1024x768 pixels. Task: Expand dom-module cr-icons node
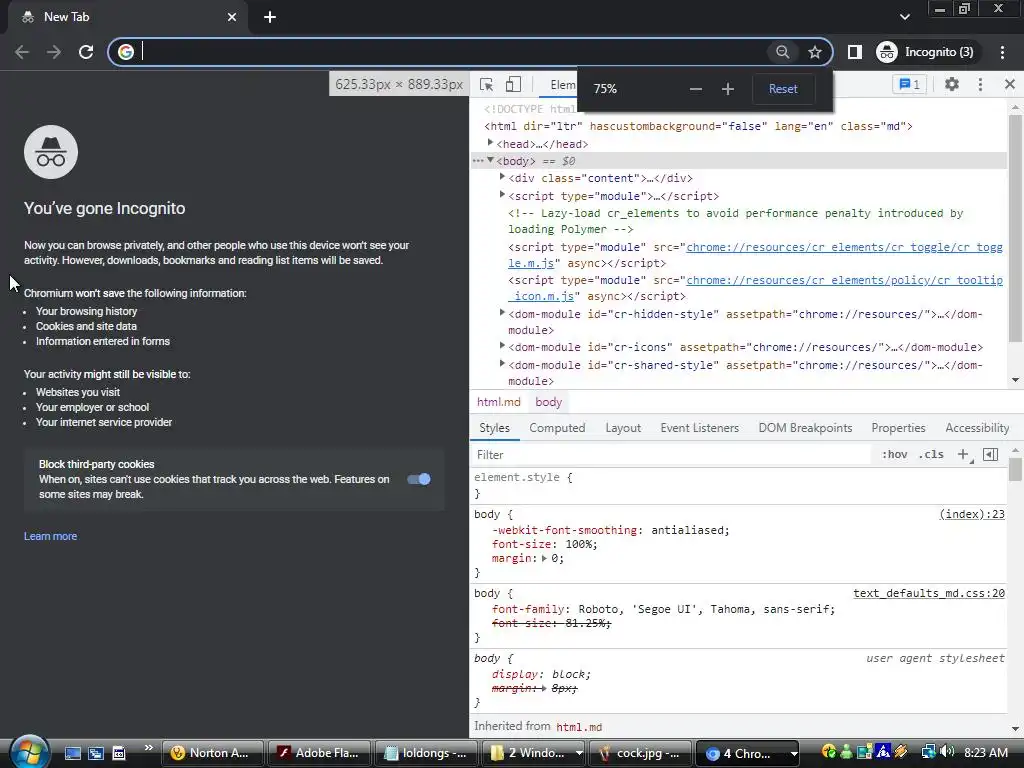502,345
